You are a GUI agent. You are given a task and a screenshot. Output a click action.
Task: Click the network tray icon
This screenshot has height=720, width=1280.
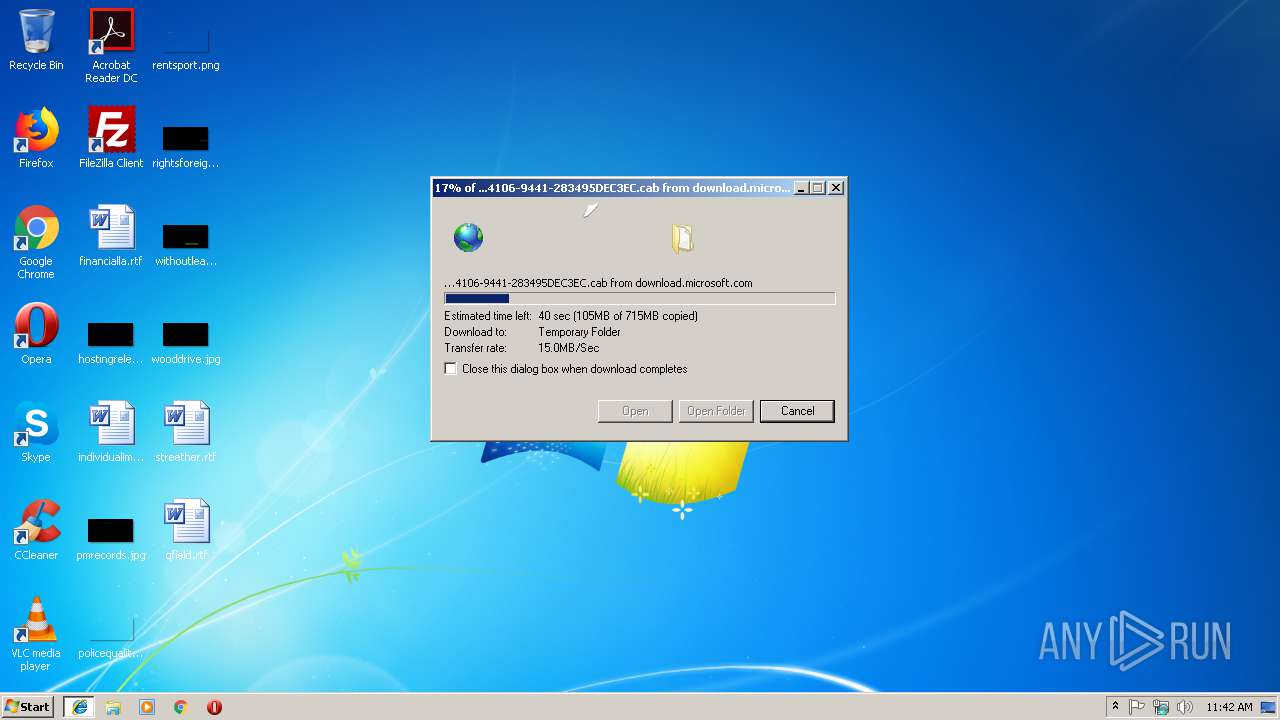[1161, 707]
